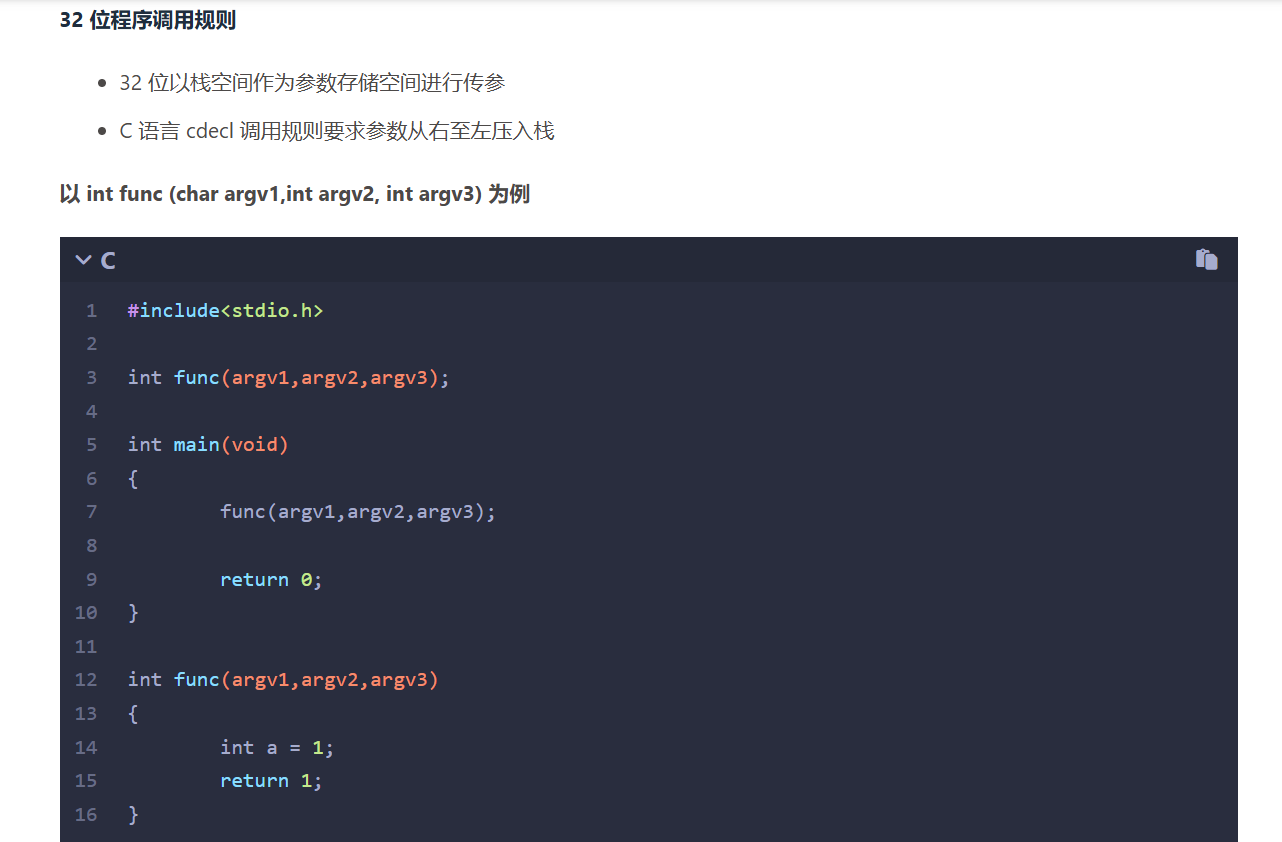Collapse the C code block chevron
The height and width of the screenshot is (842, 1282).
click(x=84, y=260)
